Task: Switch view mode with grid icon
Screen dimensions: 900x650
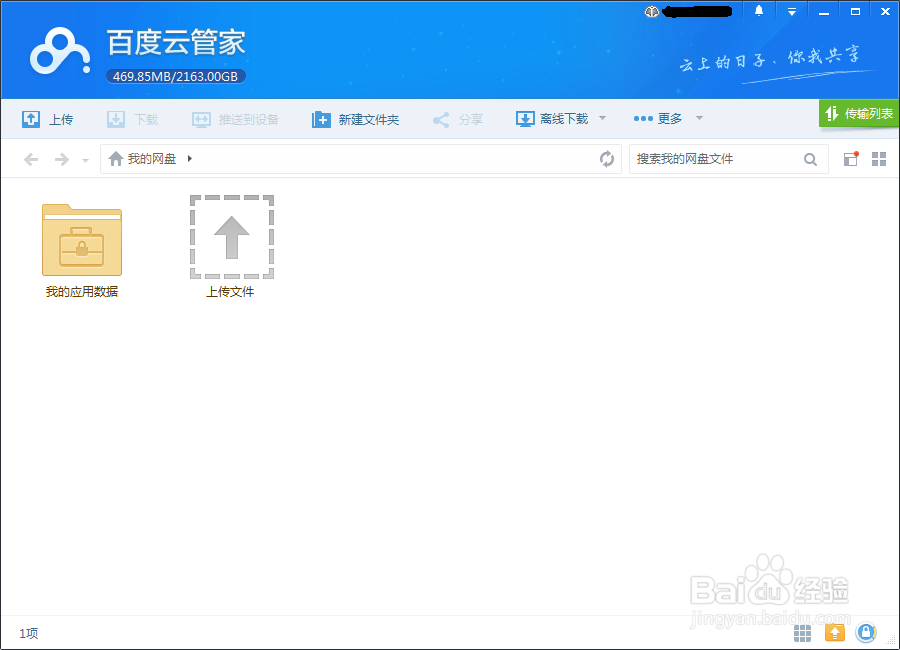Action: [x=879, y=159]
